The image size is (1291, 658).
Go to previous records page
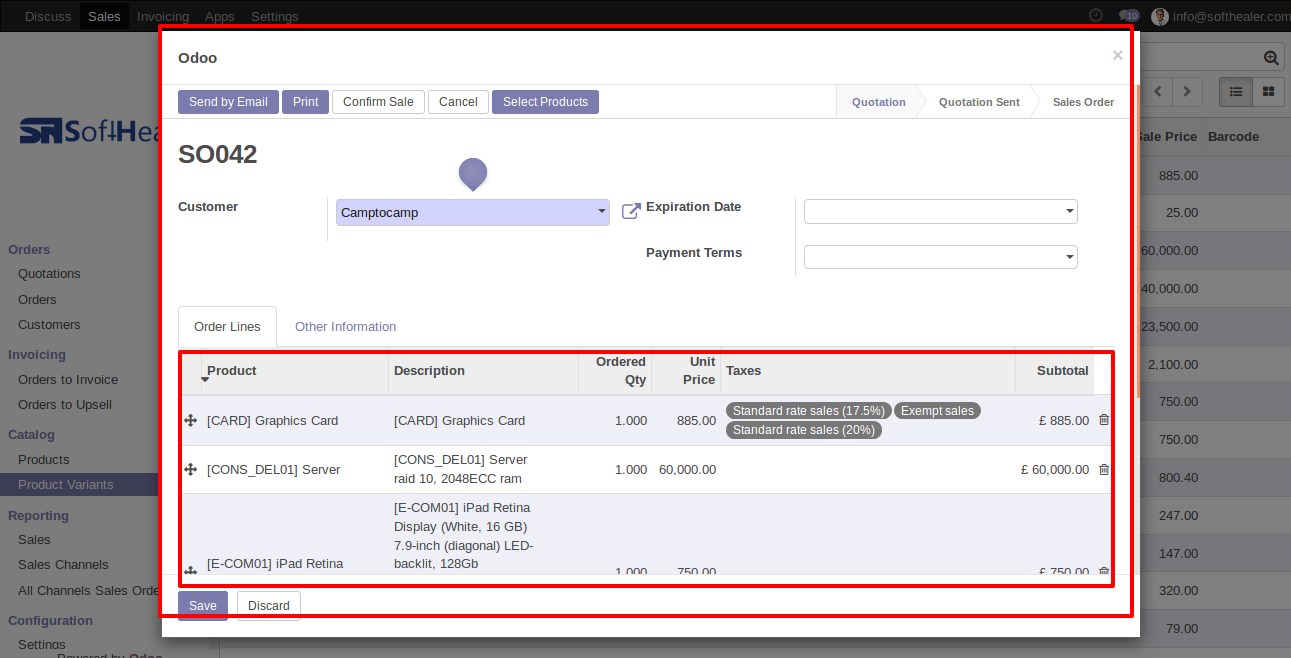click(x=1158, y=91)
